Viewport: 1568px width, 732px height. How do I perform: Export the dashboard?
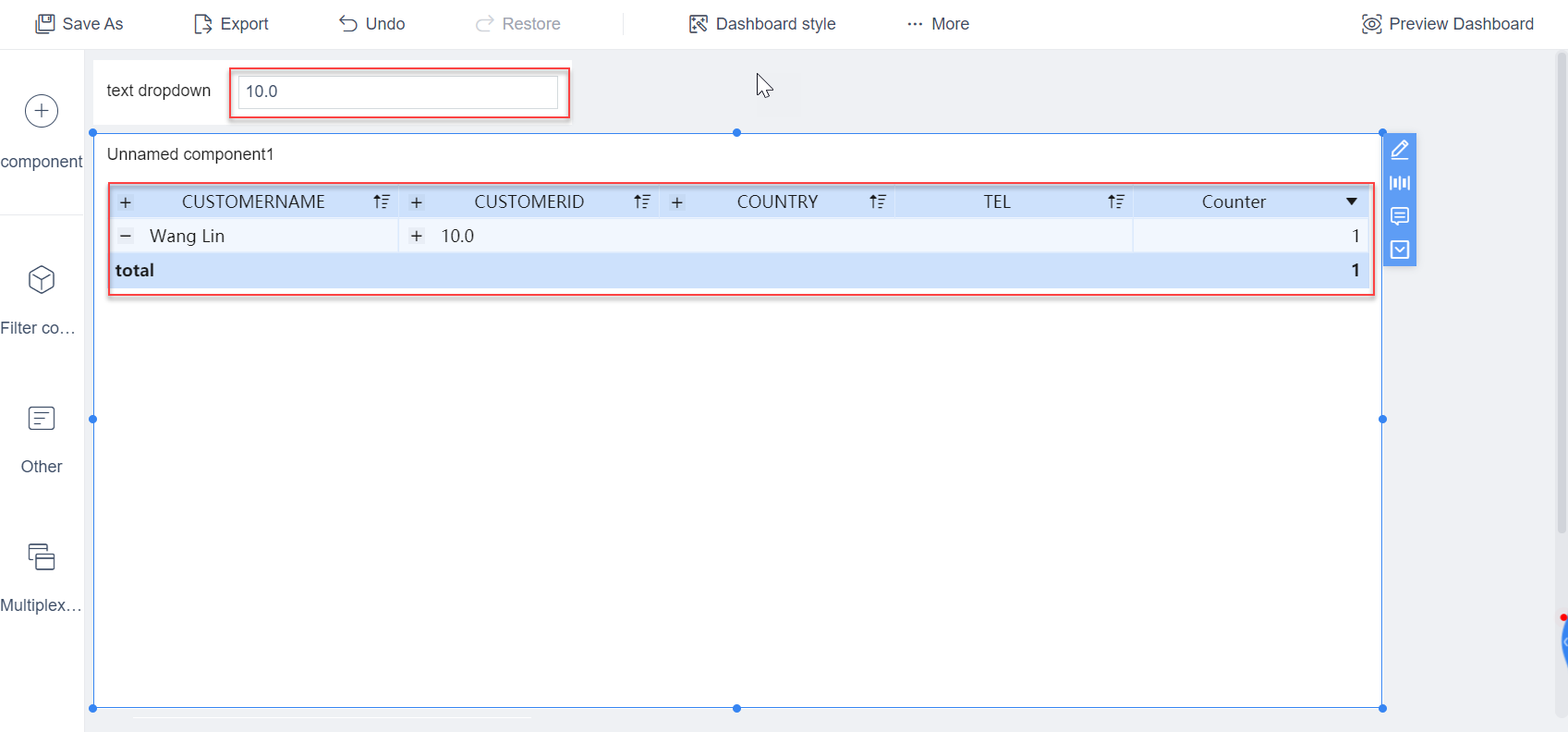(231, 24)
